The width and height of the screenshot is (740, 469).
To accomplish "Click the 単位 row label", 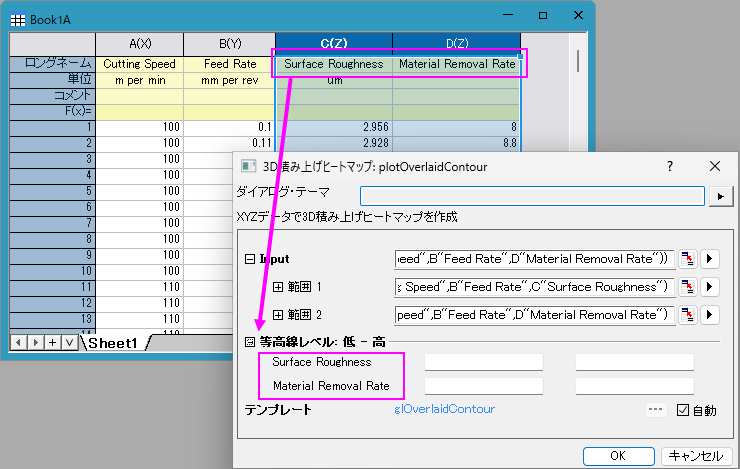I will (x=52, y=80).
